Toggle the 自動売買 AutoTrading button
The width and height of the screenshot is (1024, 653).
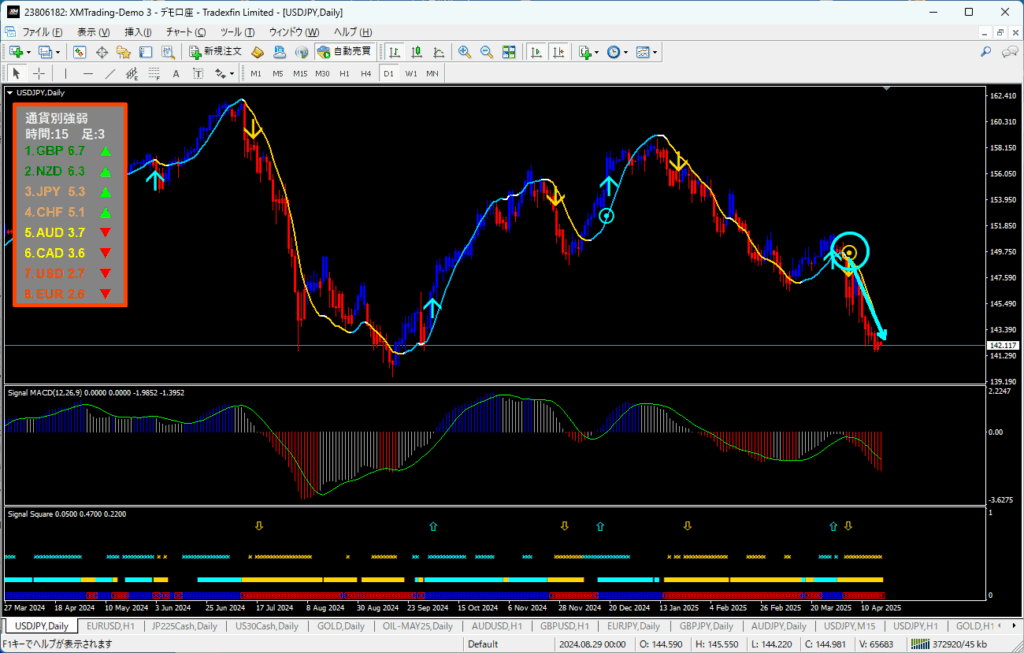(x=344, y=52)
